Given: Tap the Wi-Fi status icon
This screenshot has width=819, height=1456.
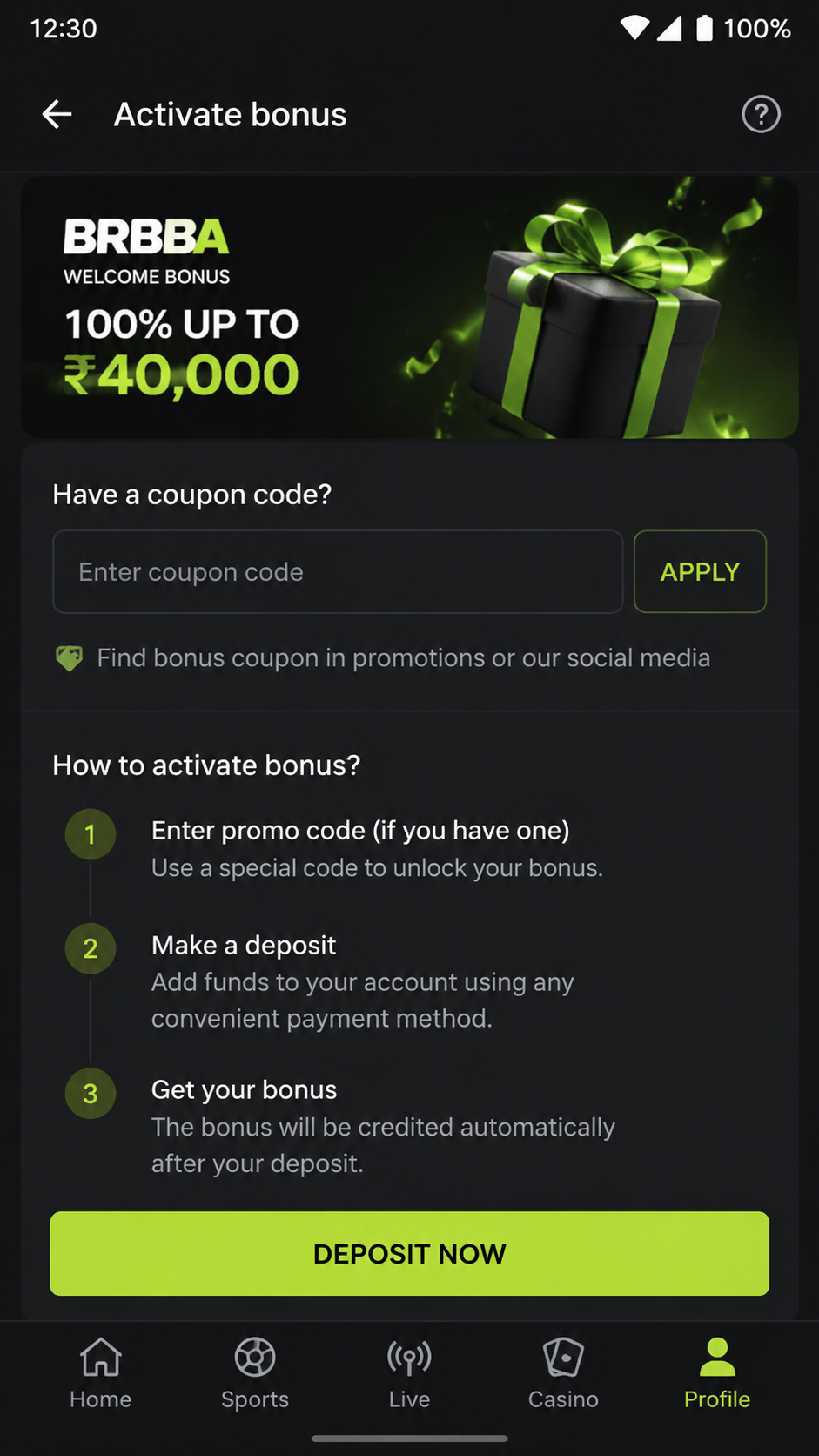Looking at the screenshot, I should click(634, 29).
